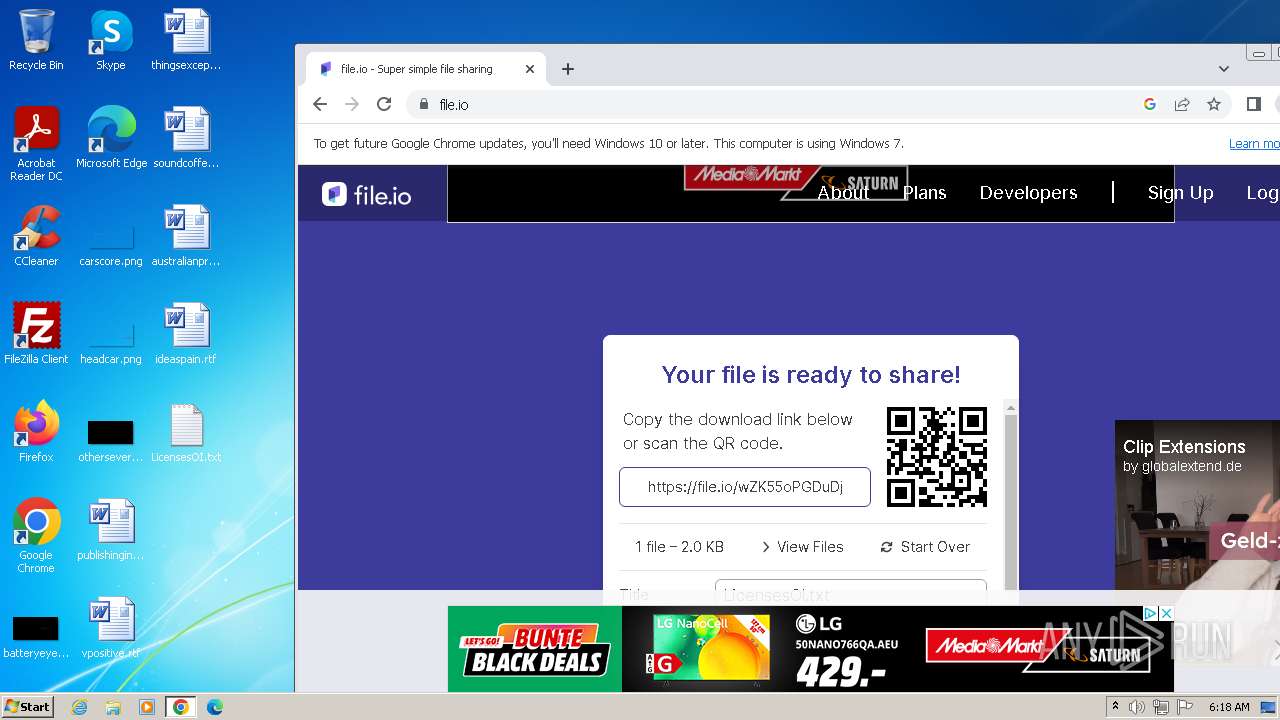Open Windows Explorer from the taskbar
The height and width of the screenshot is (720, 1280).
(x=113, y=707)
